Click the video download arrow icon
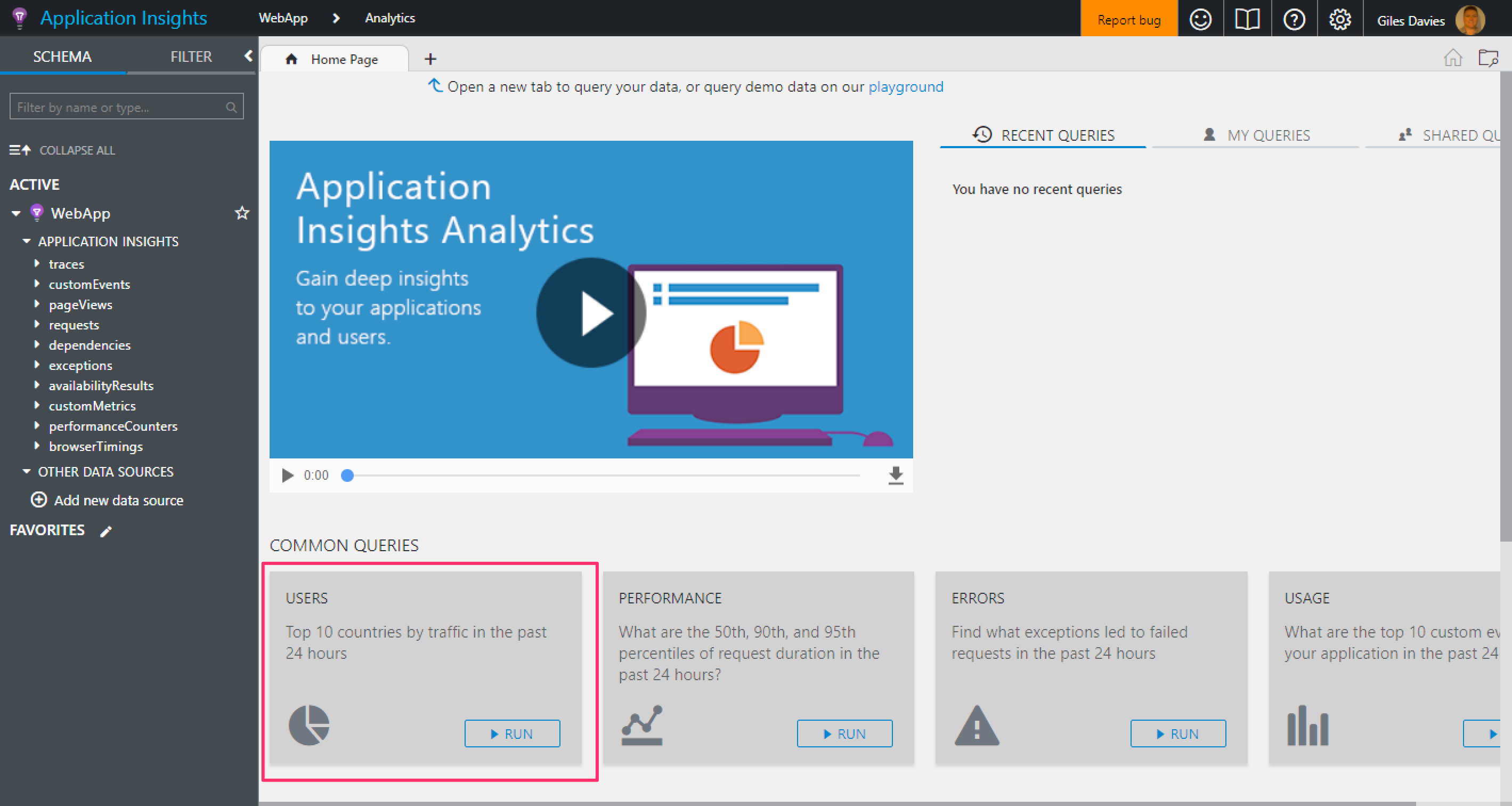Viewport: 1512px width, 806px height. 895,474
